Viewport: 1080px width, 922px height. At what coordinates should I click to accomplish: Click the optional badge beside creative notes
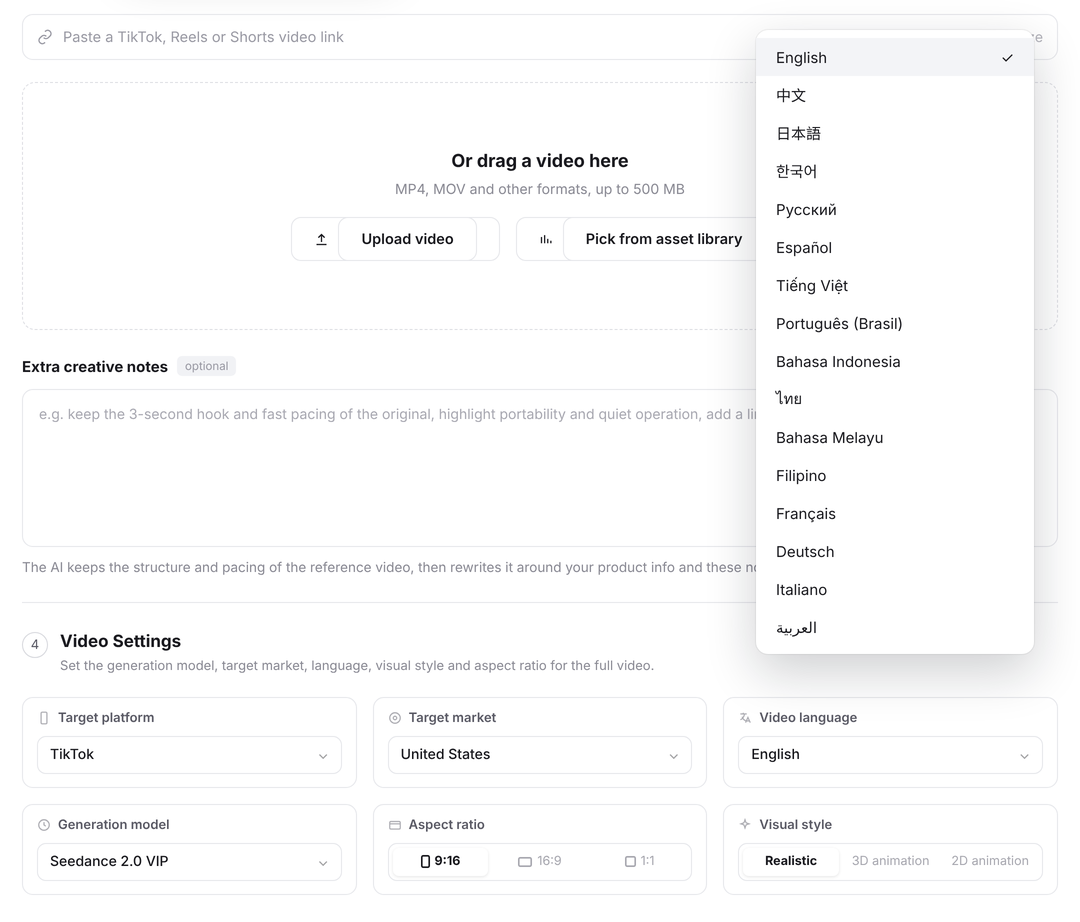tap(207, 366)
